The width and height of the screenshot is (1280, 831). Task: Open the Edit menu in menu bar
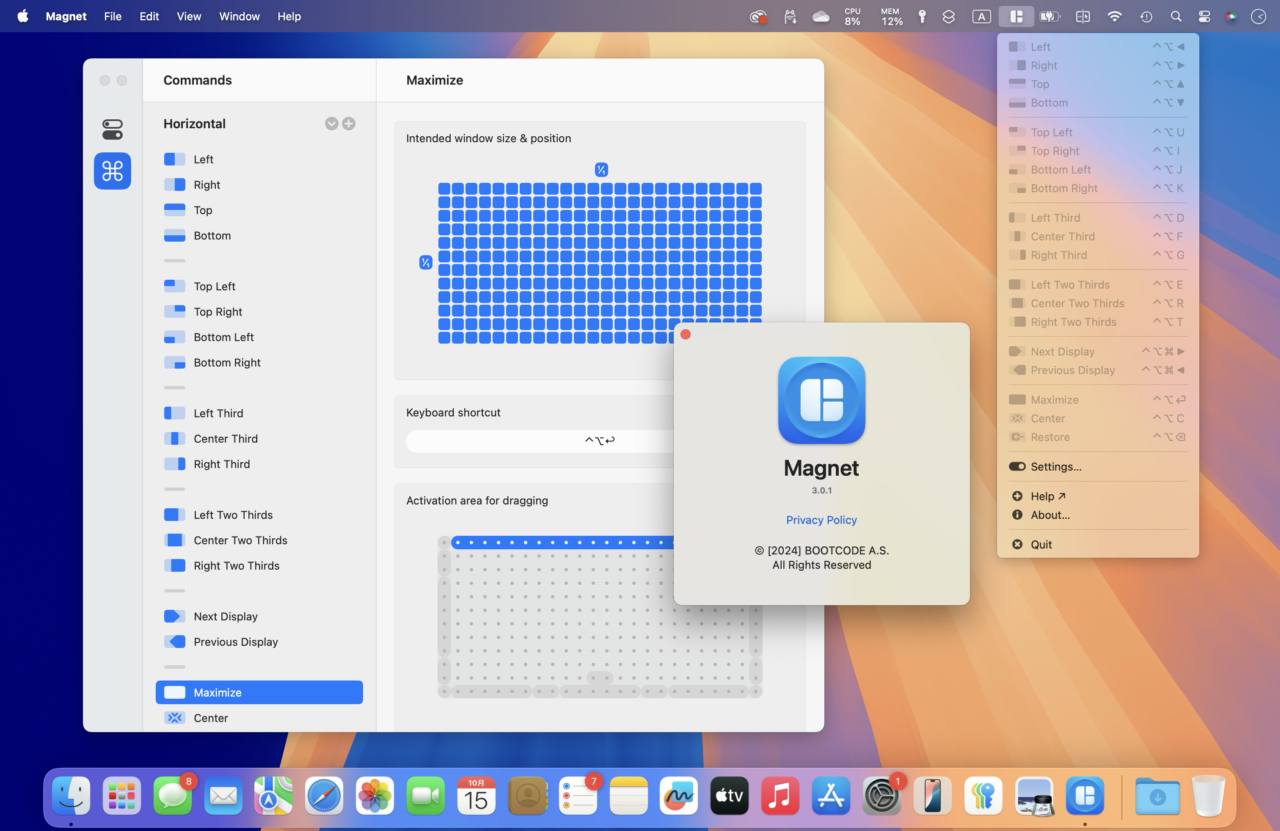coord(149,16)
